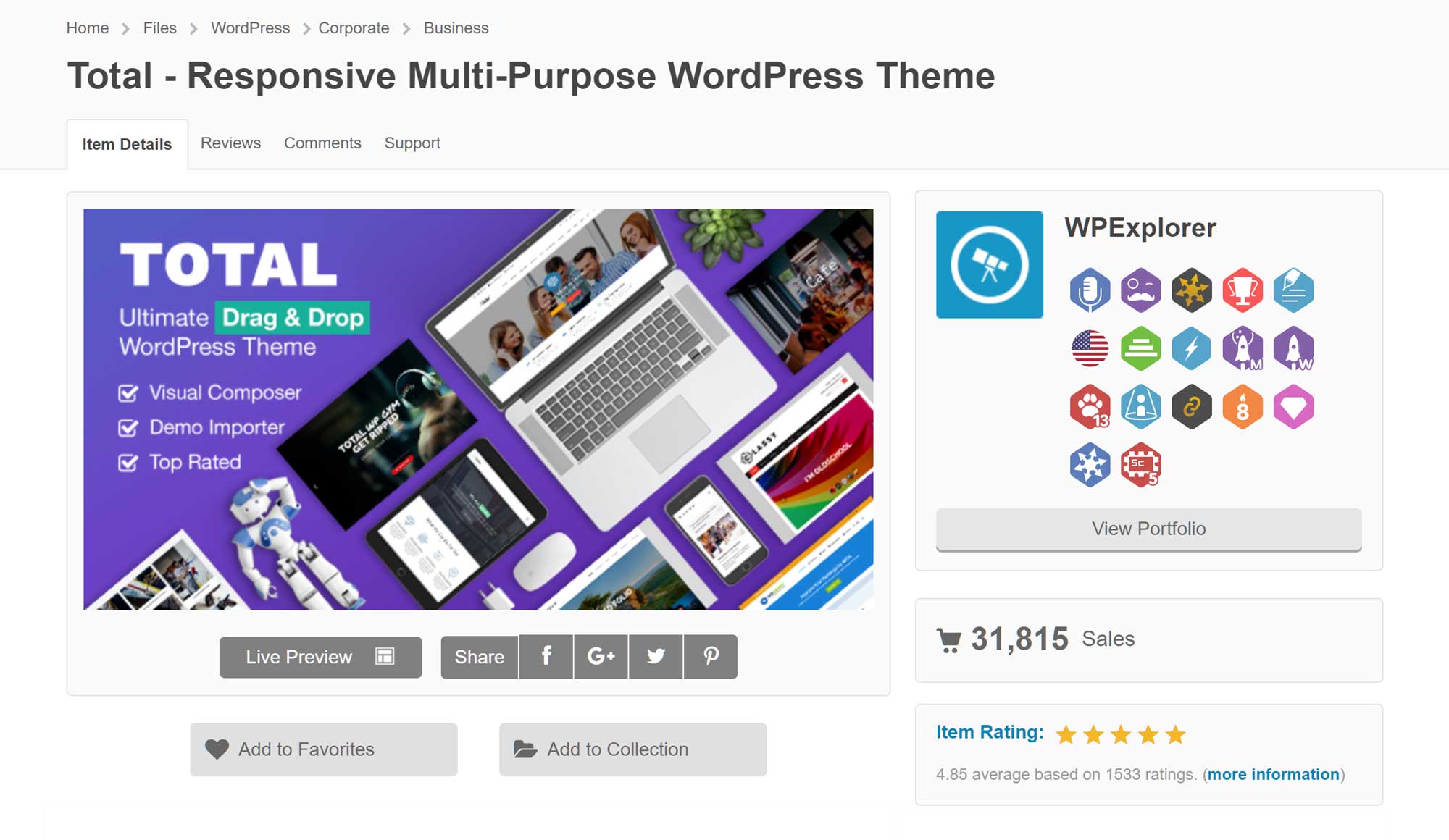
Task: Click the '31,815' sales count
Action: [x=1019, y=639]
